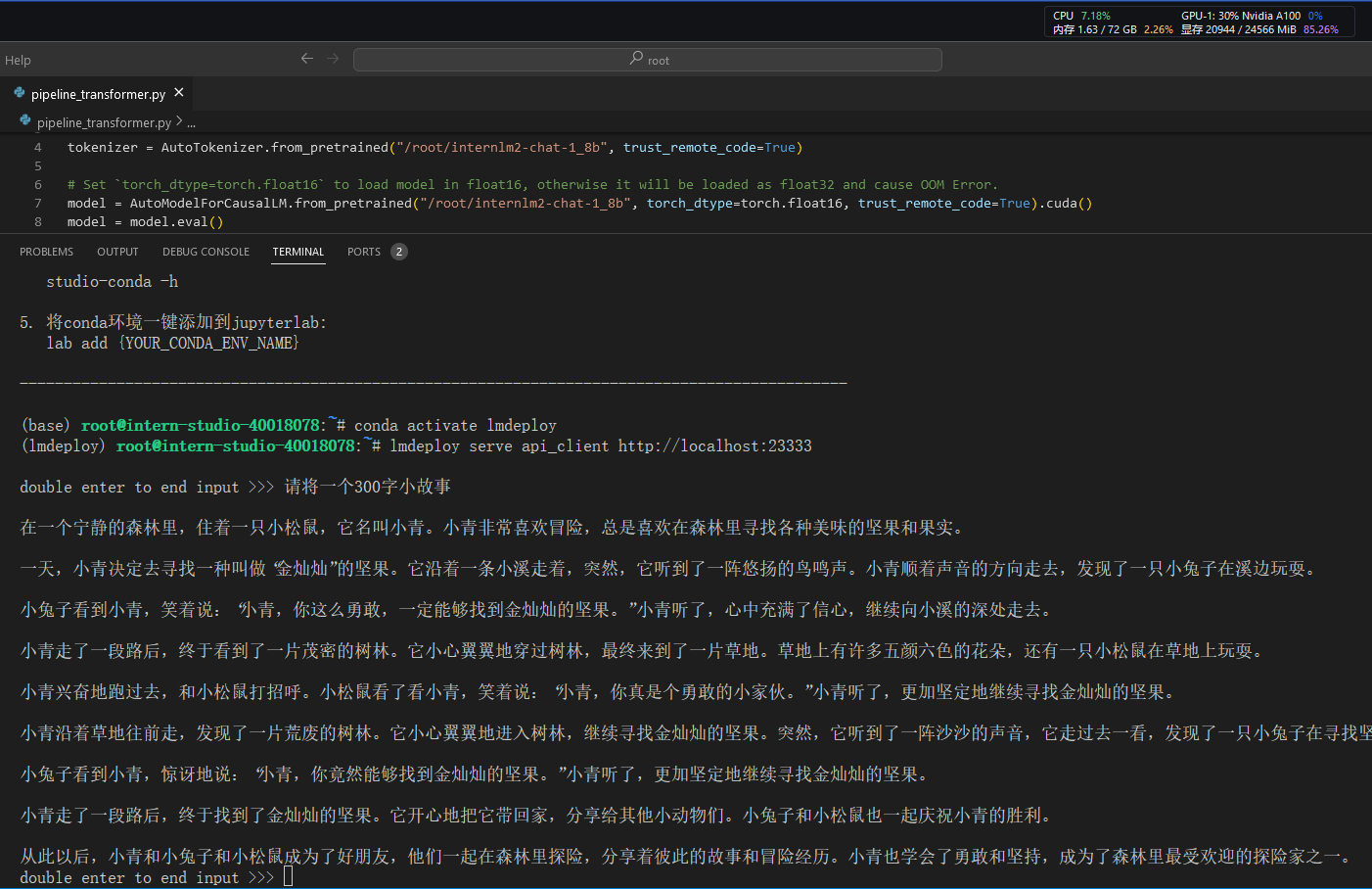Click the CPU usage indicator

[1081, 16]
